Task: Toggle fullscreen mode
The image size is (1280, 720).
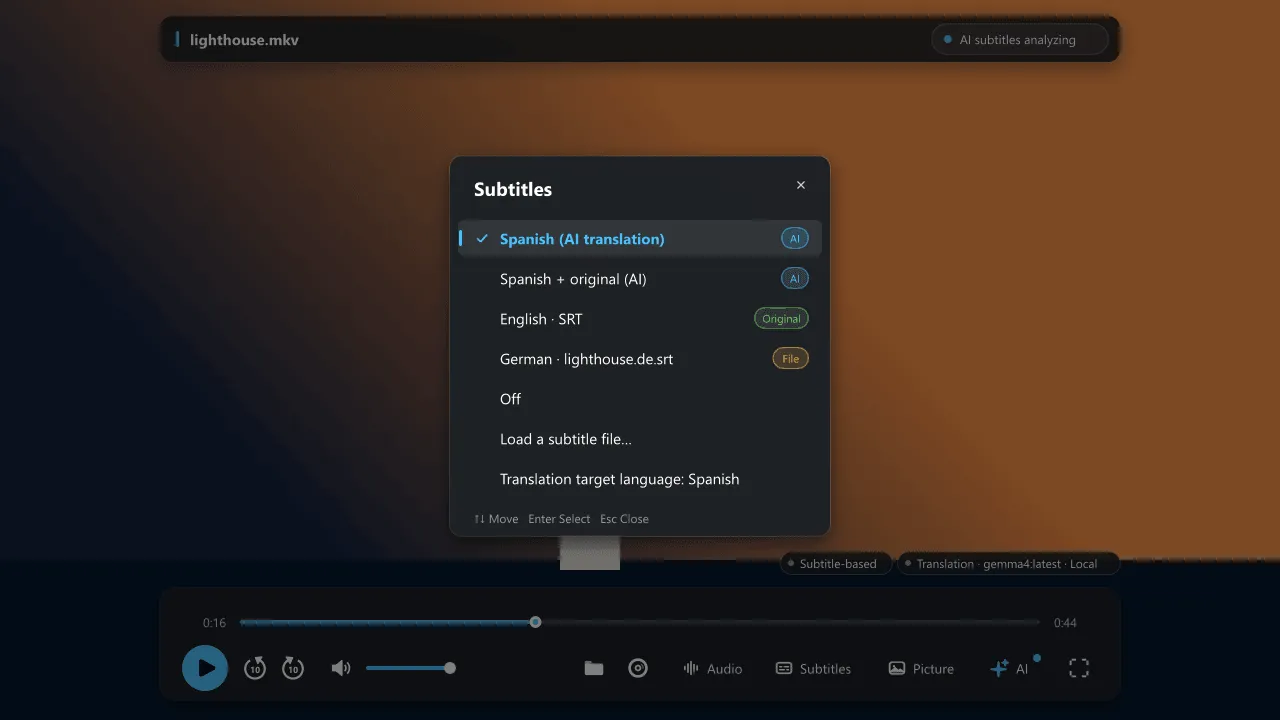Action: [x=1079, y=668]
